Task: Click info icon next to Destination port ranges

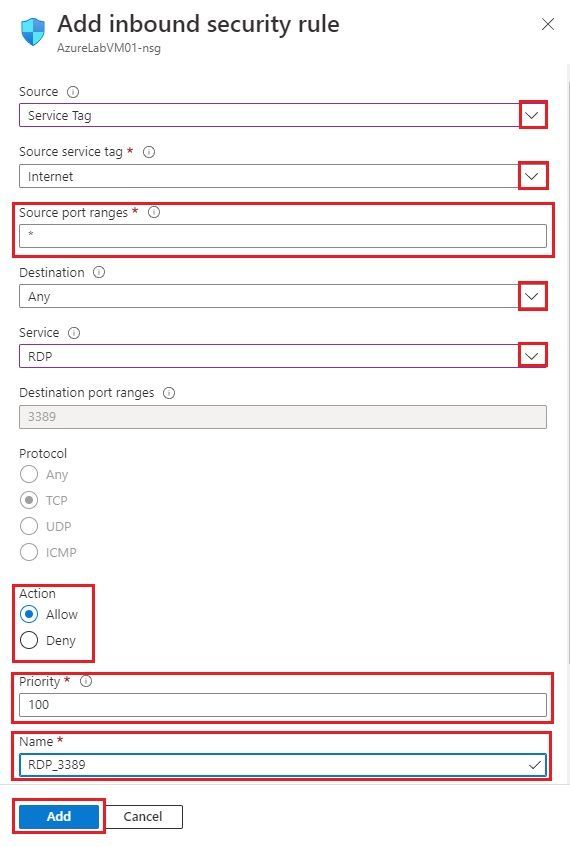Action: pos(169,393)
